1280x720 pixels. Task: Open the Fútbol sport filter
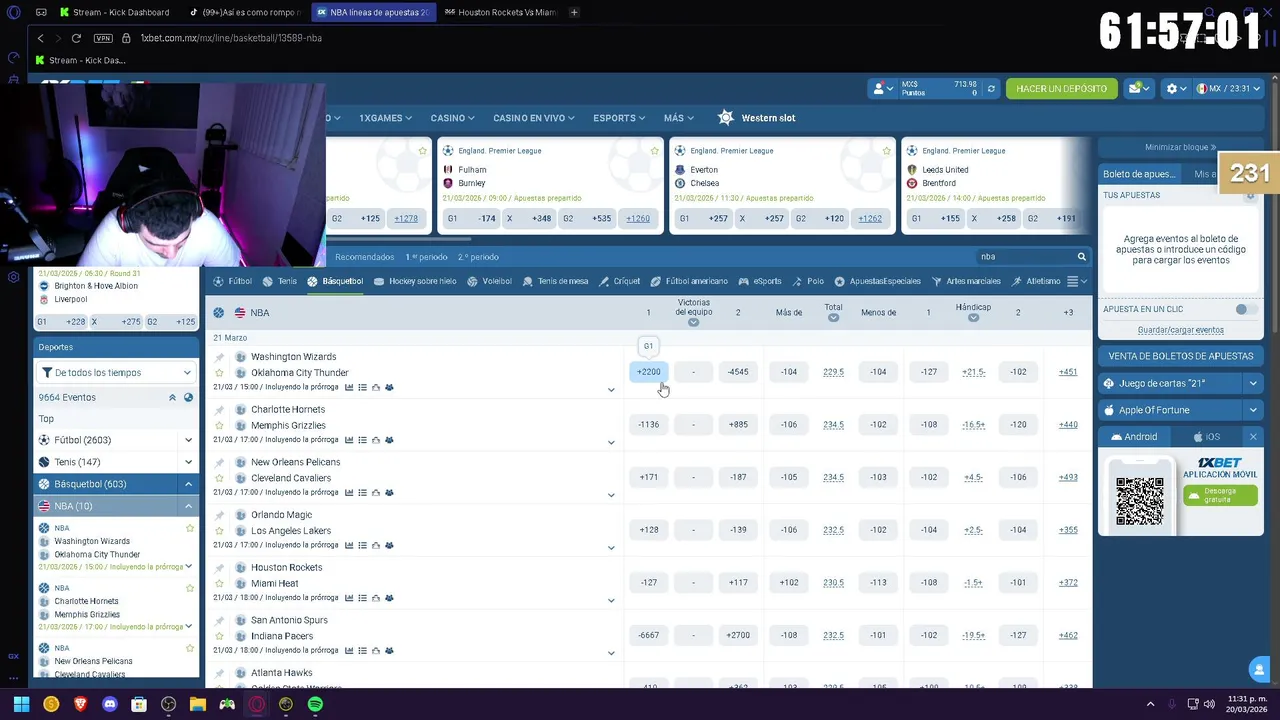(233, 282)
